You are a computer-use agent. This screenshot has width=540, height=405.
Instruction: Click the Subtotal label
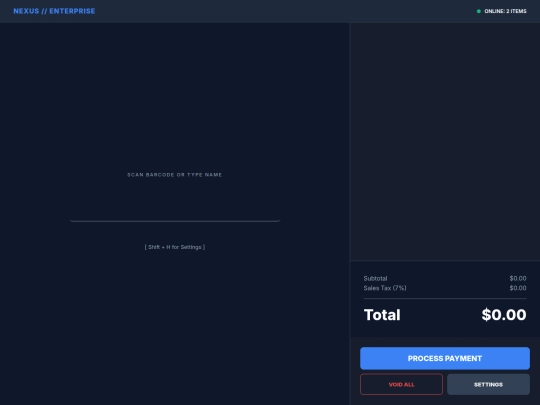point(375,278)
